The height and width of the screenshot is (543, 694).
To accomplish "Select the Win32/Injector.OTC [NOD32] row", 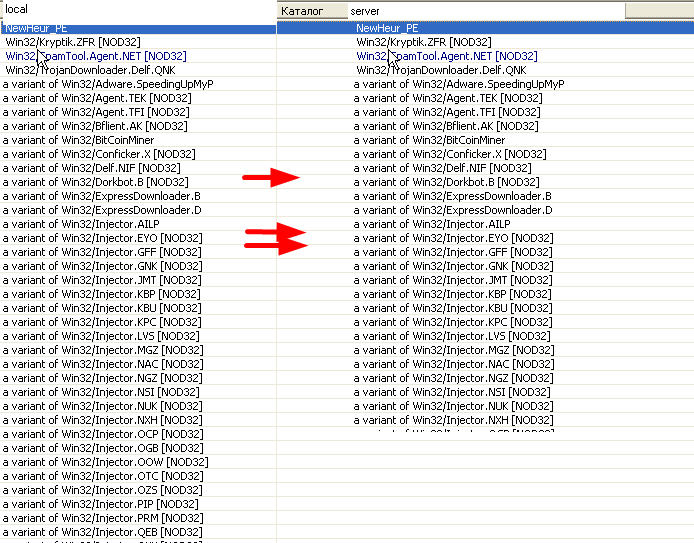I will pos(103,477).
